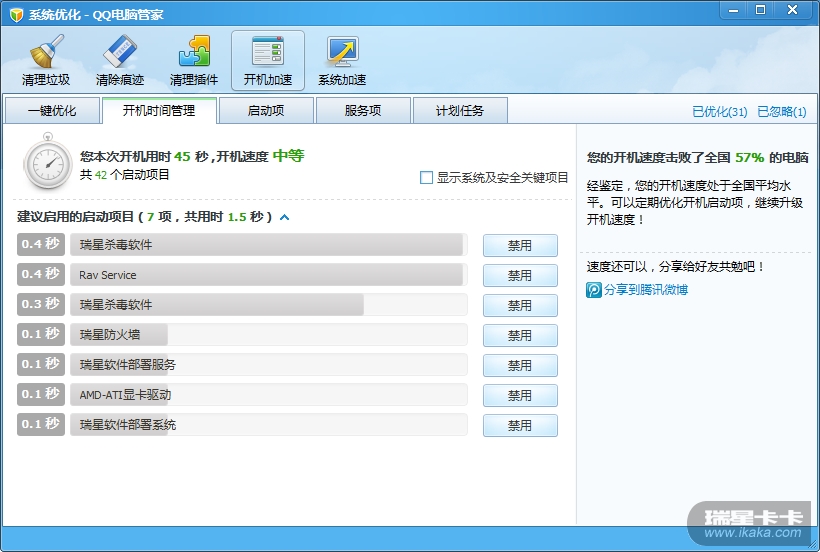Open the 服务项 tab
The width and height of the screenshot is (820, 552).
point(363,110)
